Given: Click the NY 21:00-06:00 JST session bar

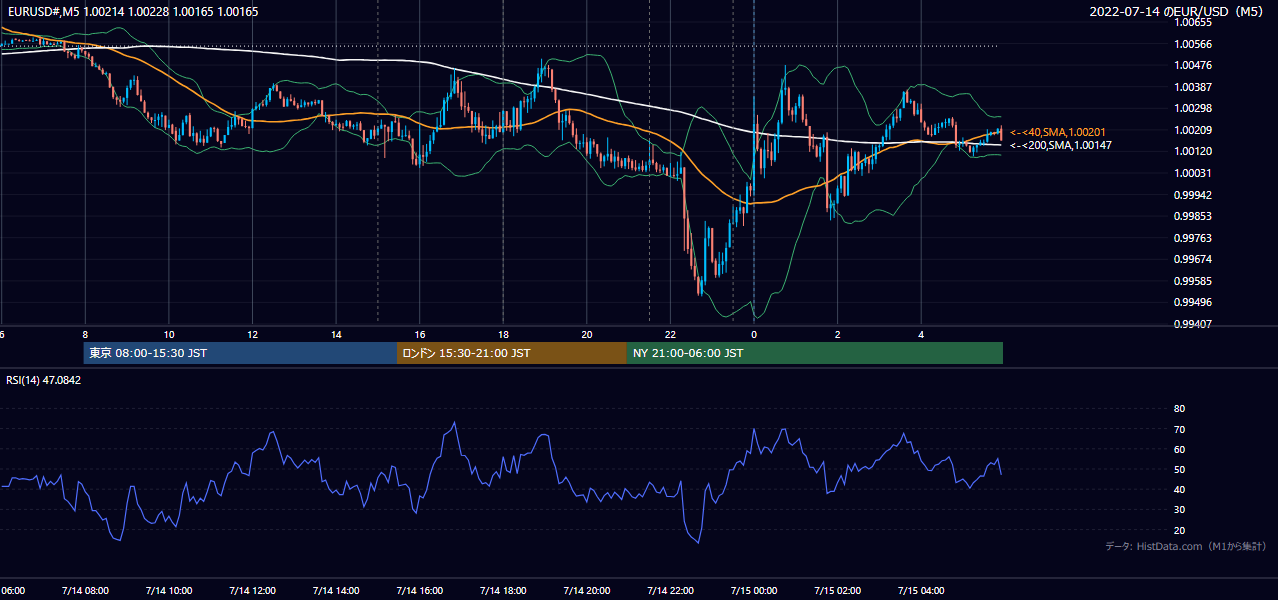Looking at the screenshot, I should (815, 353).
